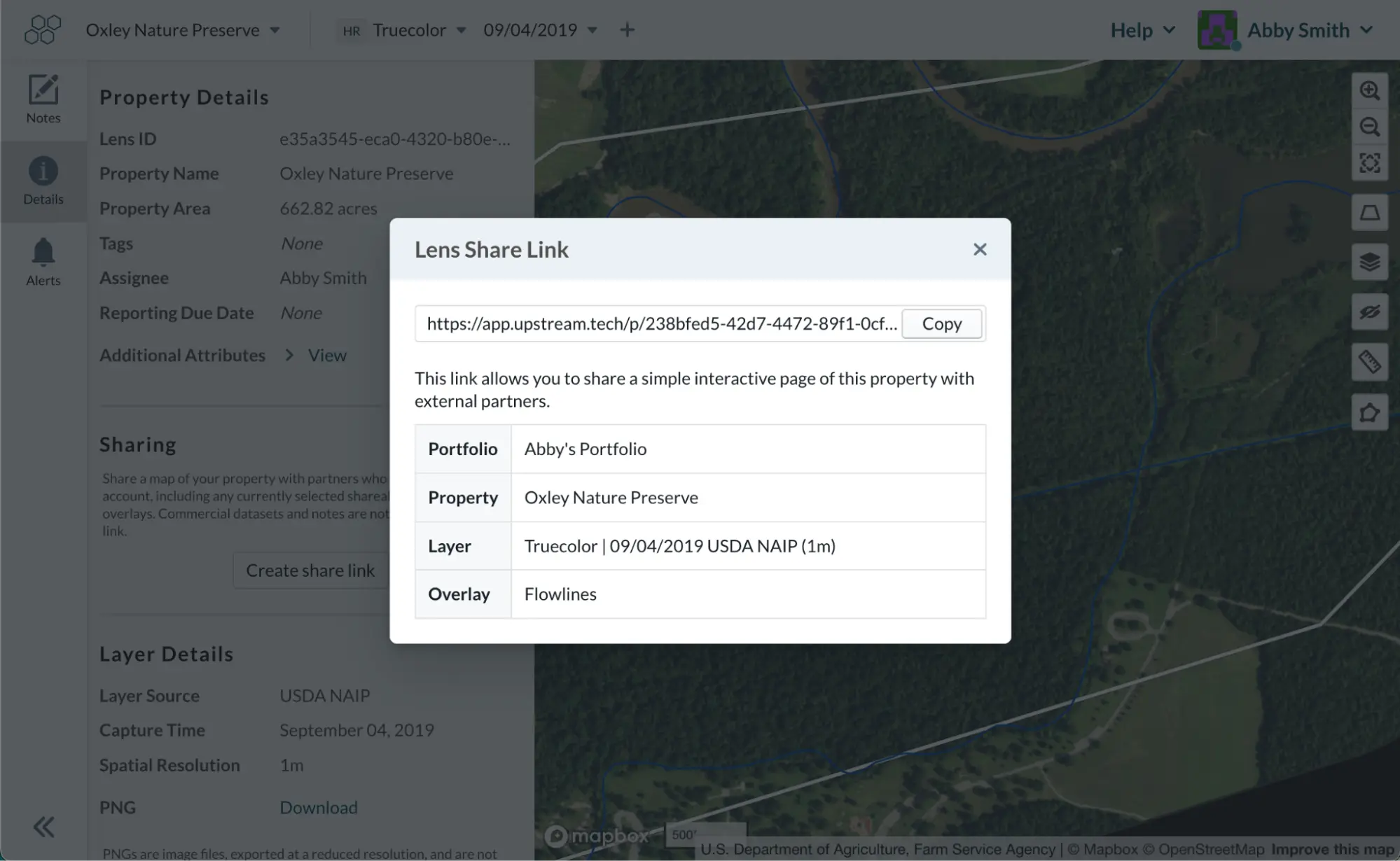Screen dimensions: 1400x861
Task: Click the OpenStreetMap attribution link
Action: click(1204, 849)
